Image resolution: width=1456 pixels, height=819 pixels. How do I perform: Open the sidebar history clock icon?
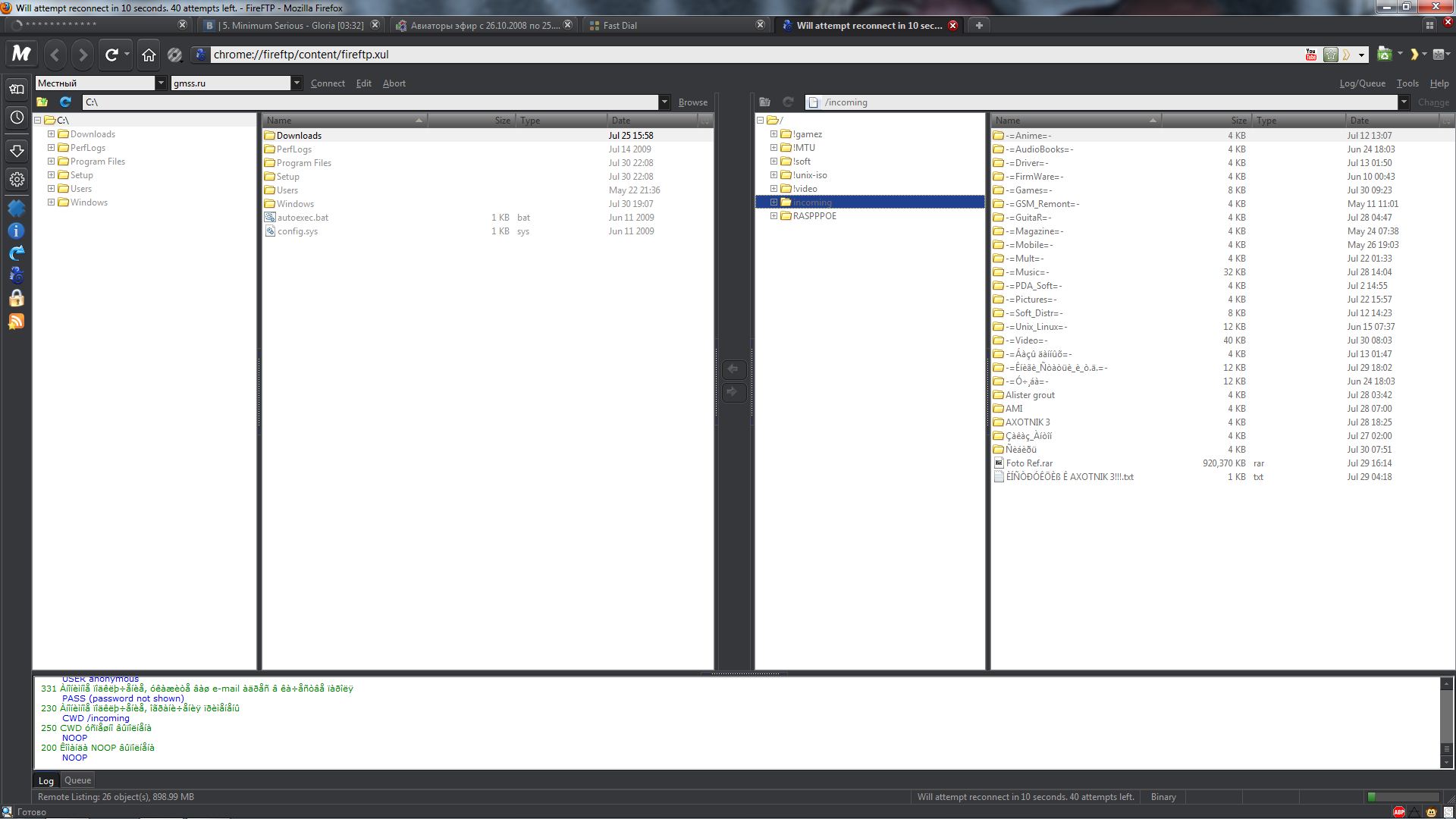point(17,118)
